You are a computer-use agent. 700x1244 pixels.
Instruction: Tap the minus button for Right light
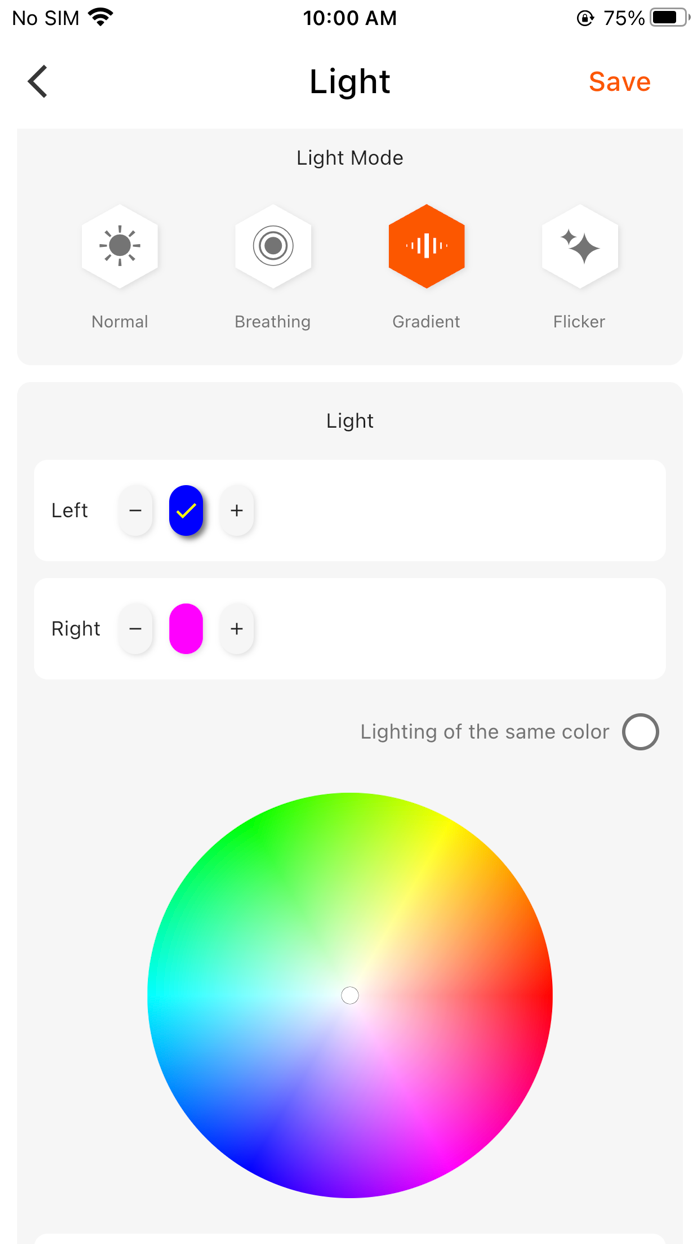135,629
